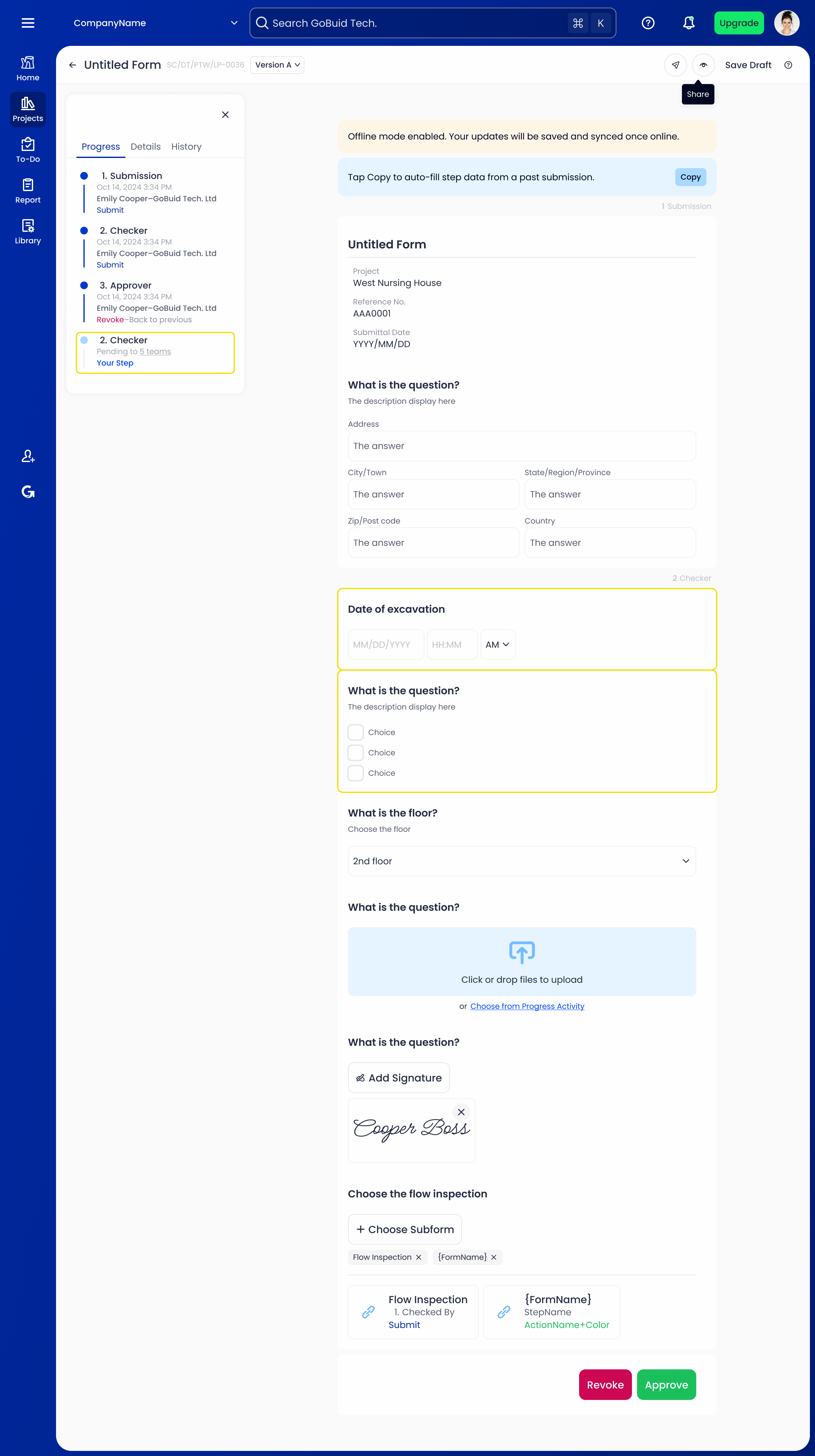Tick the third Choice checkbox
Screen dimensions: 815x1456
[356, 773]
